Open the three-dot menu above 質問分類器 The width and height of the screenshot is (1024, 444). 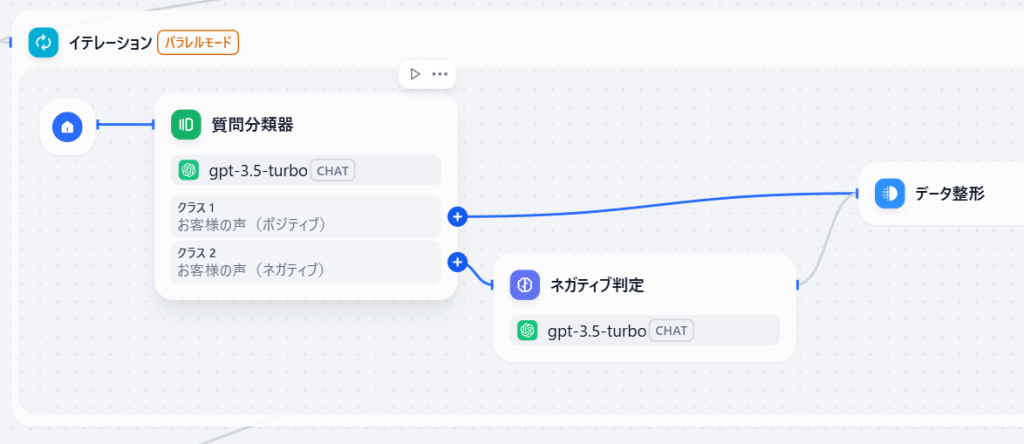tap(440, 74)
